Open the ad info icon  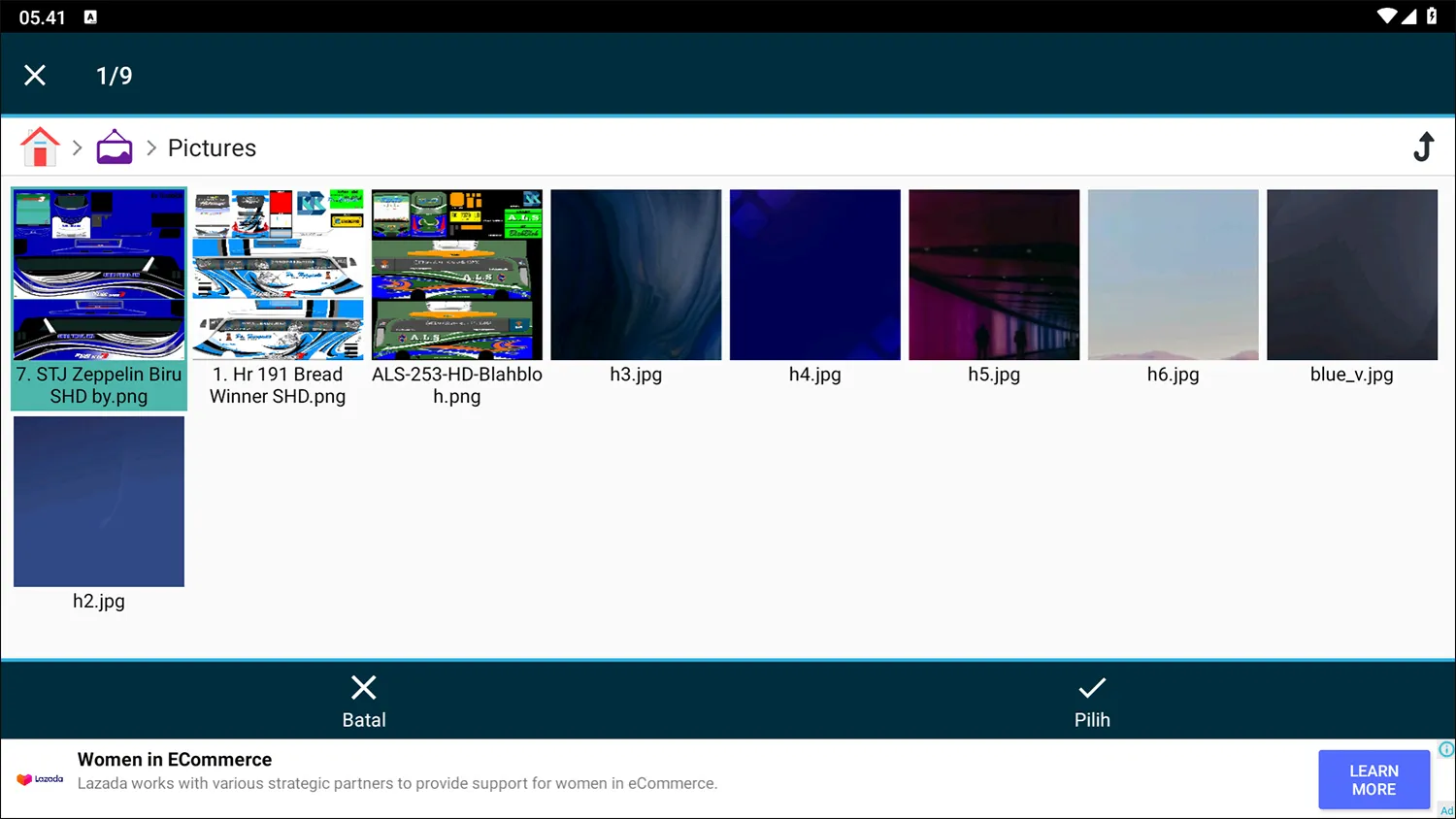(x=1446, y=749)
